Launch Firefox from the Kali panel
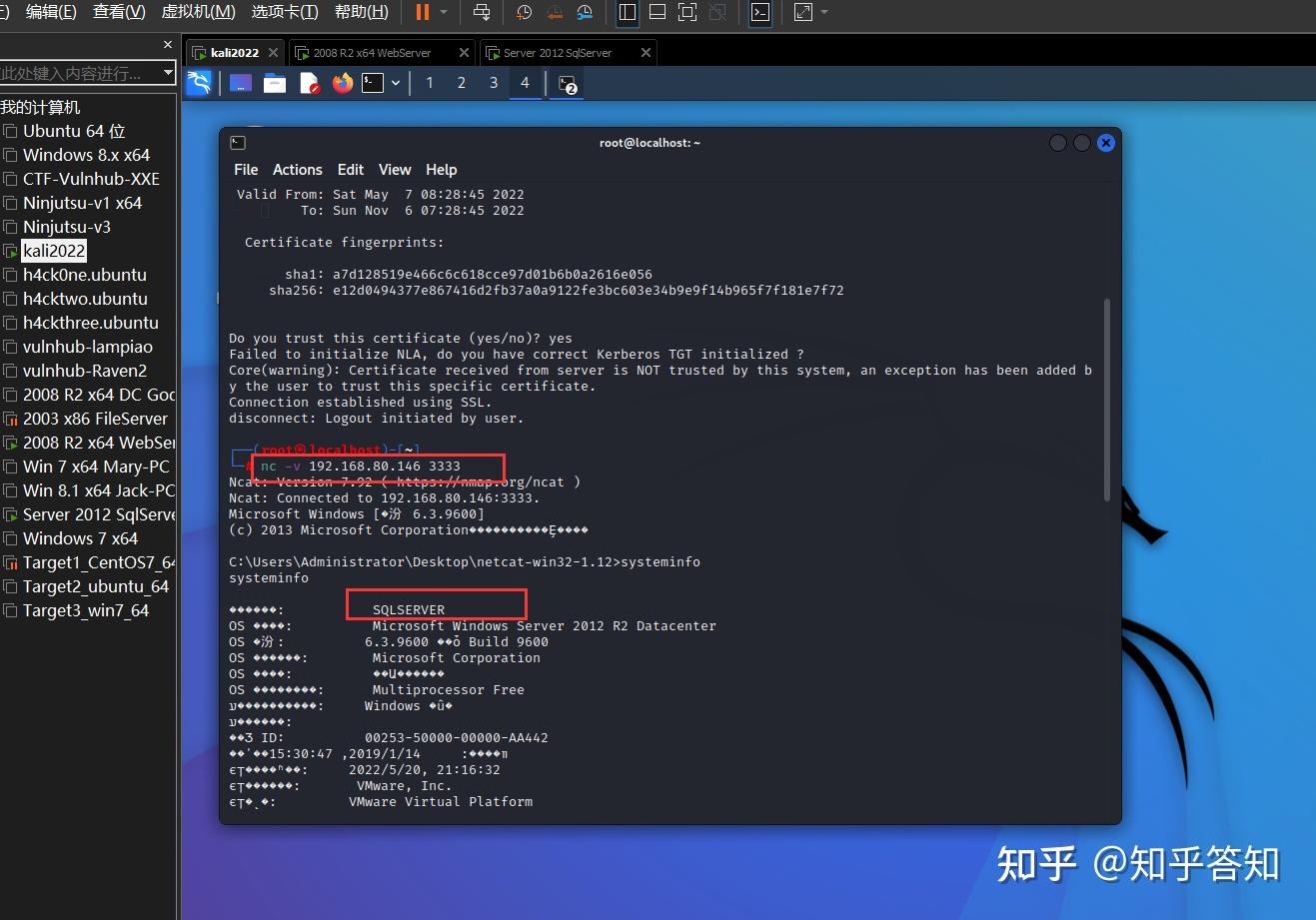This screenshot has width=1316, height=920. (342, 84)
